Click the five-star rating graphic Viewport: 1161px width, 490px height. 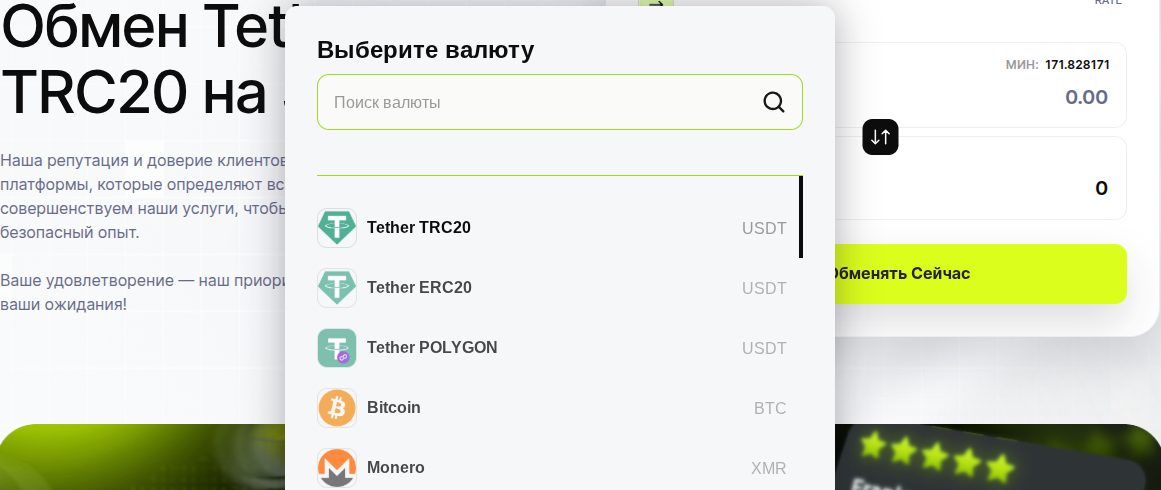click(937, 457)
